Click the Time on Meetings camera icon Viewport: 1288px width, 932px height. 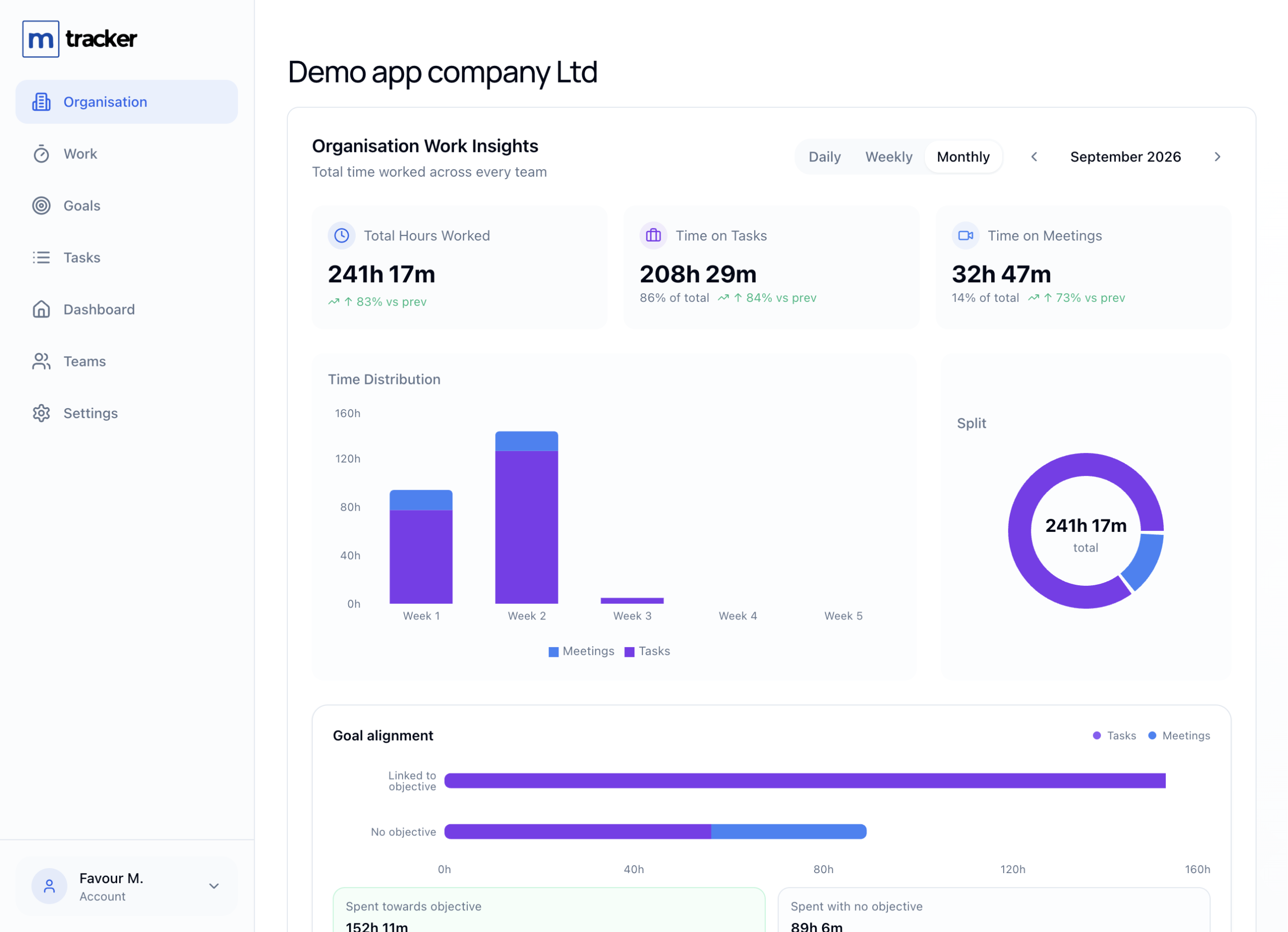coord(965,235)
